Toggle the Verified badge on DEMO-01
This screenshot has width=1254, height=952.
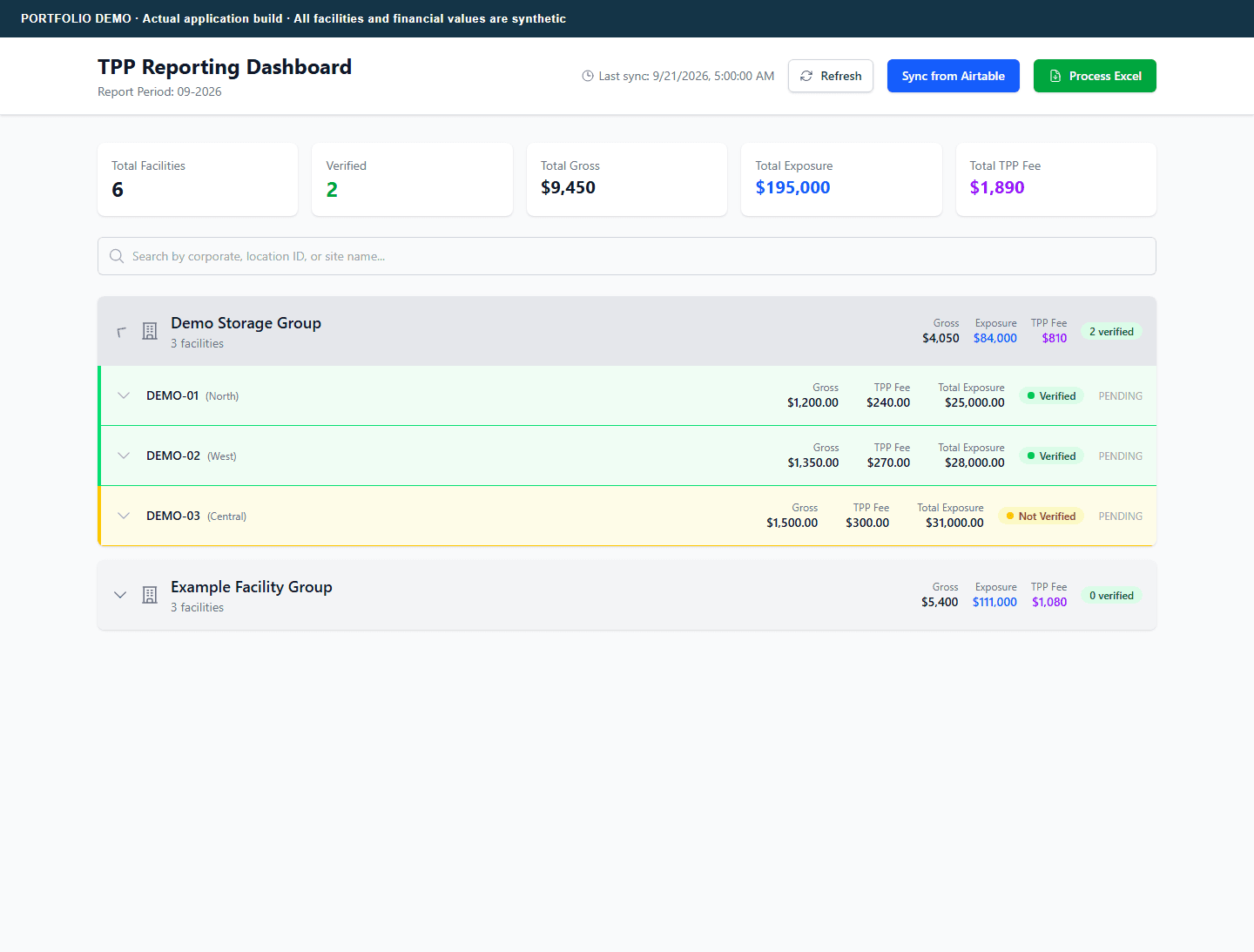[x=1051, y=395]
